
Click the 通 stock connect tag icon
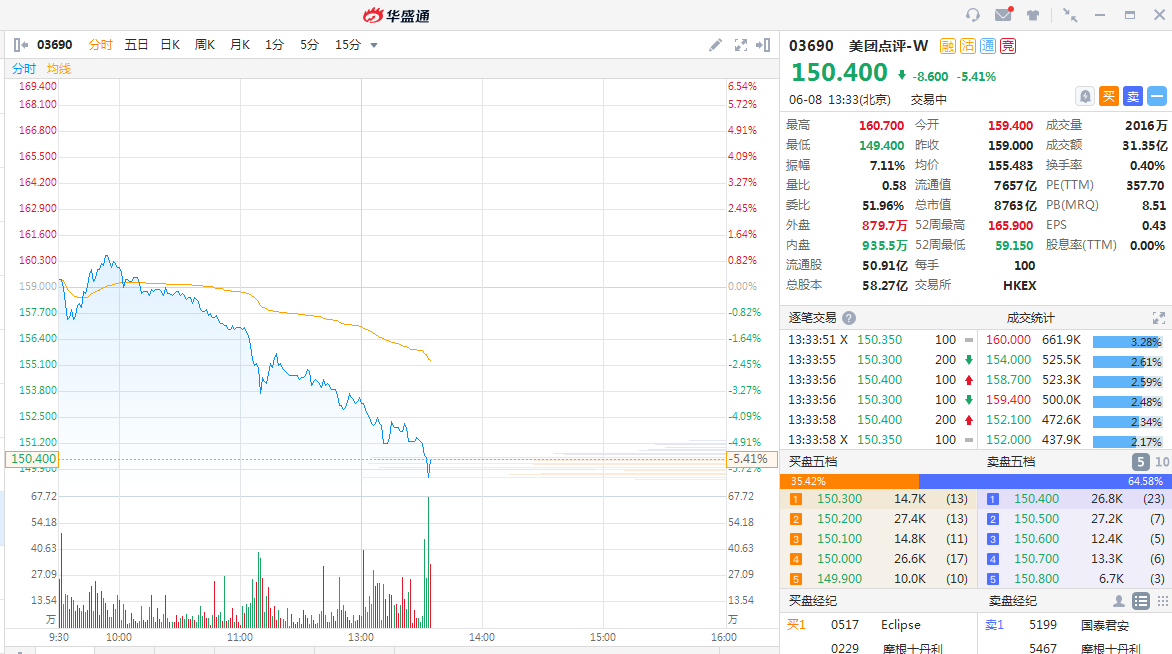988,46
